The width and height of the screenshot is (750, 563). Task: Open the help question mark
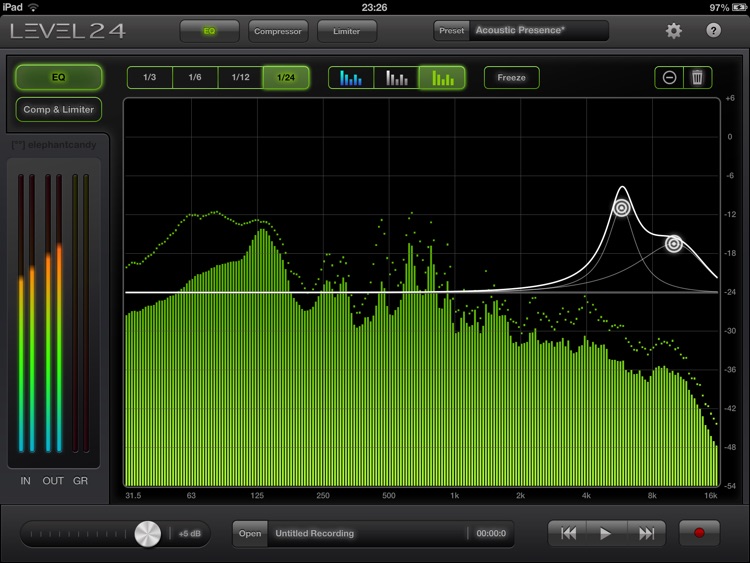pyautogui.click(x=713, y=31)
